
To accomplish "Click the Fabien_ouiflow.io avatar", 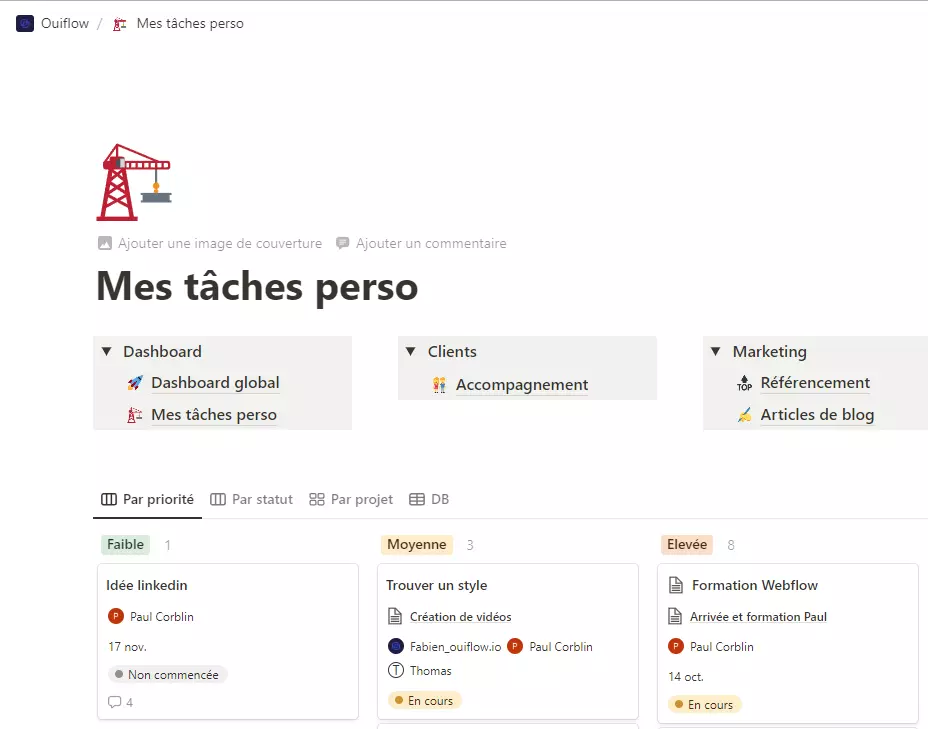I will (396, 647).
